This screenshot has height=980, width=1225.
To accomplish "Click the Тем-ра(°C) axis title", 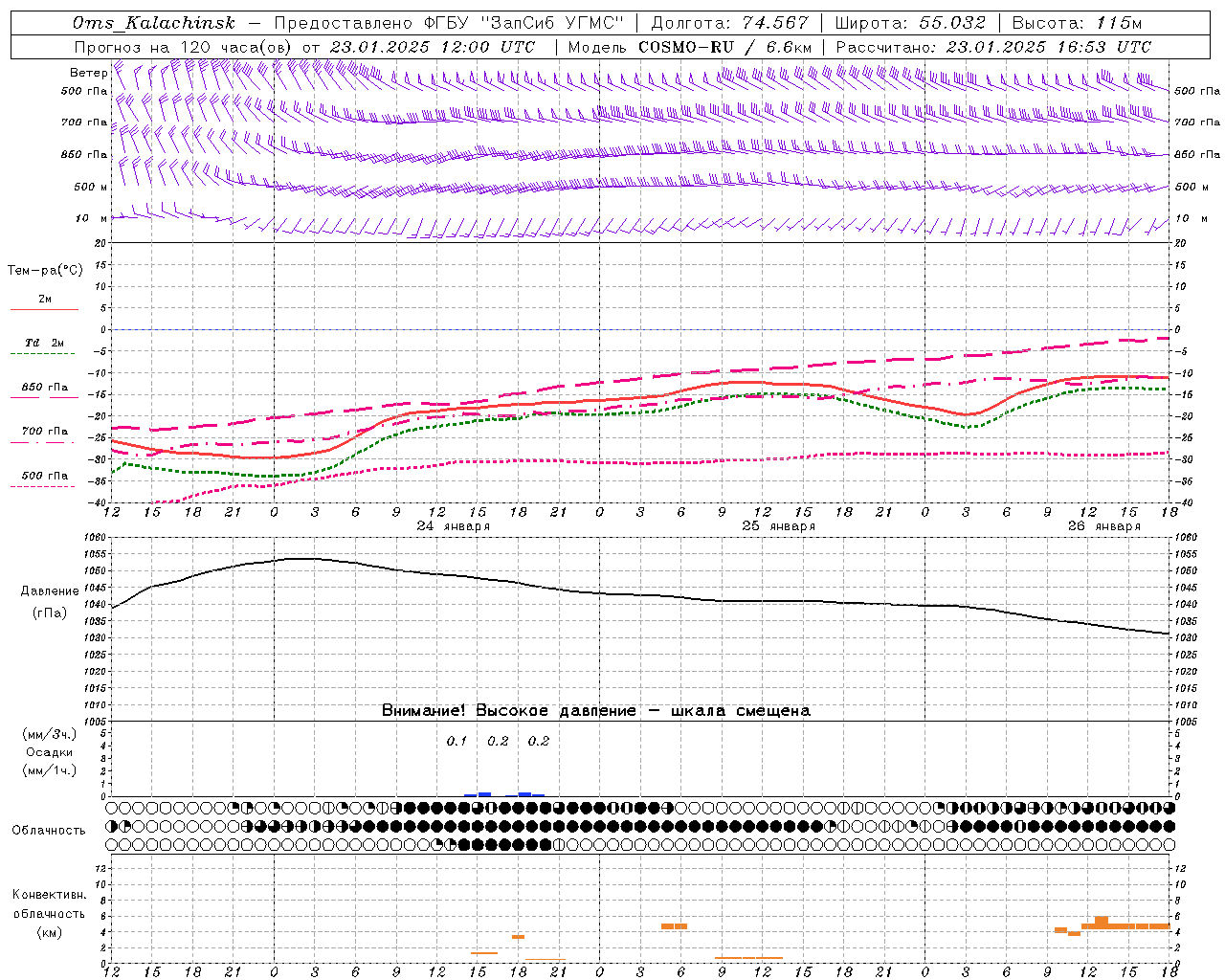I will [45, 271].
